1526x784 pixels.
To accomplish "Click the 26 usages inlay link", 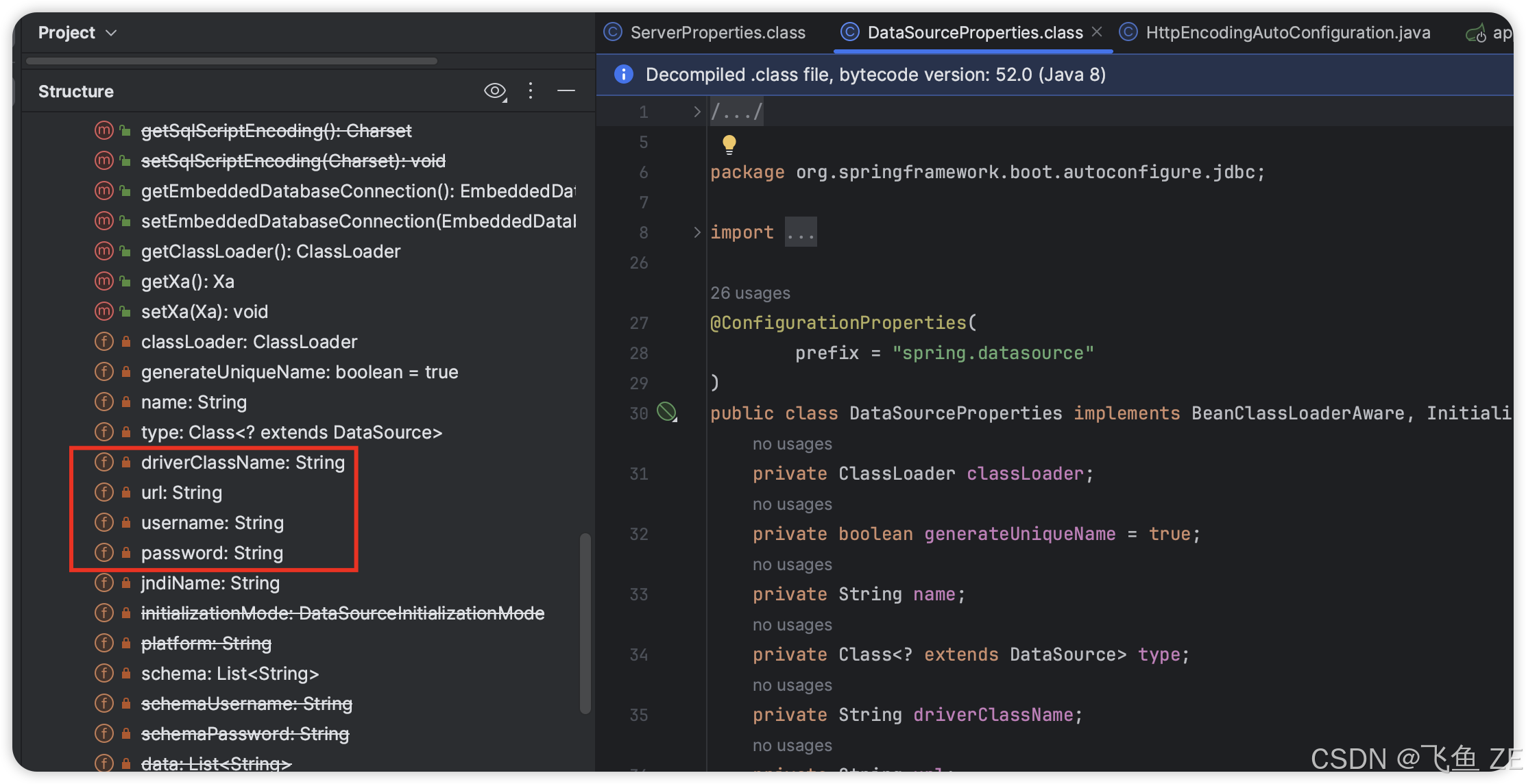I will (x=750, y=293).
